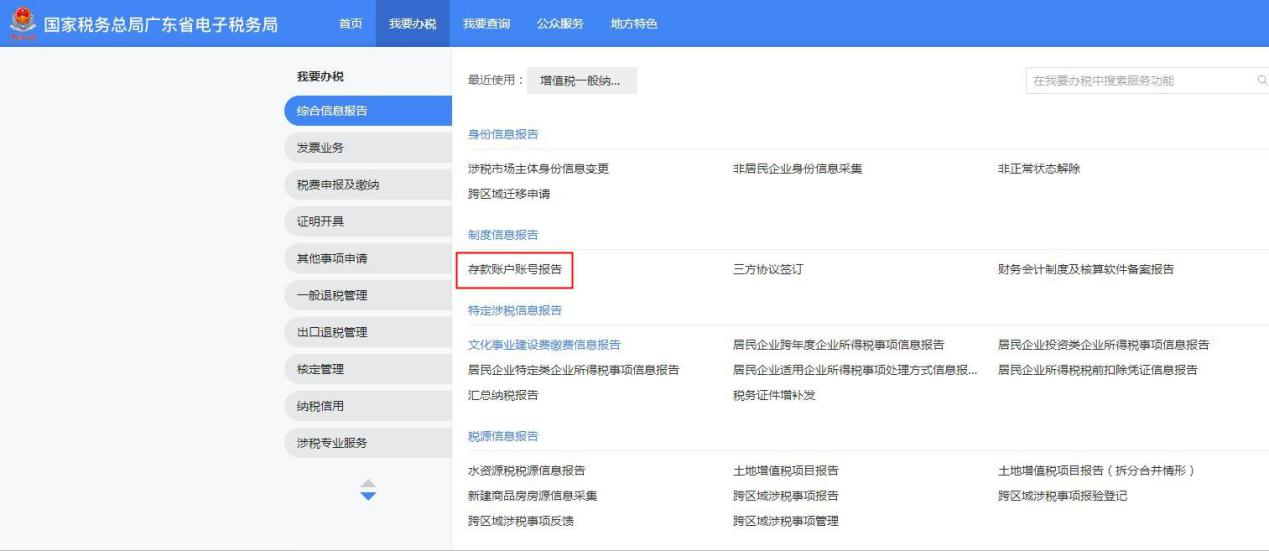
Task: Select the 地方特色 tab
Action: click(634, 24)
